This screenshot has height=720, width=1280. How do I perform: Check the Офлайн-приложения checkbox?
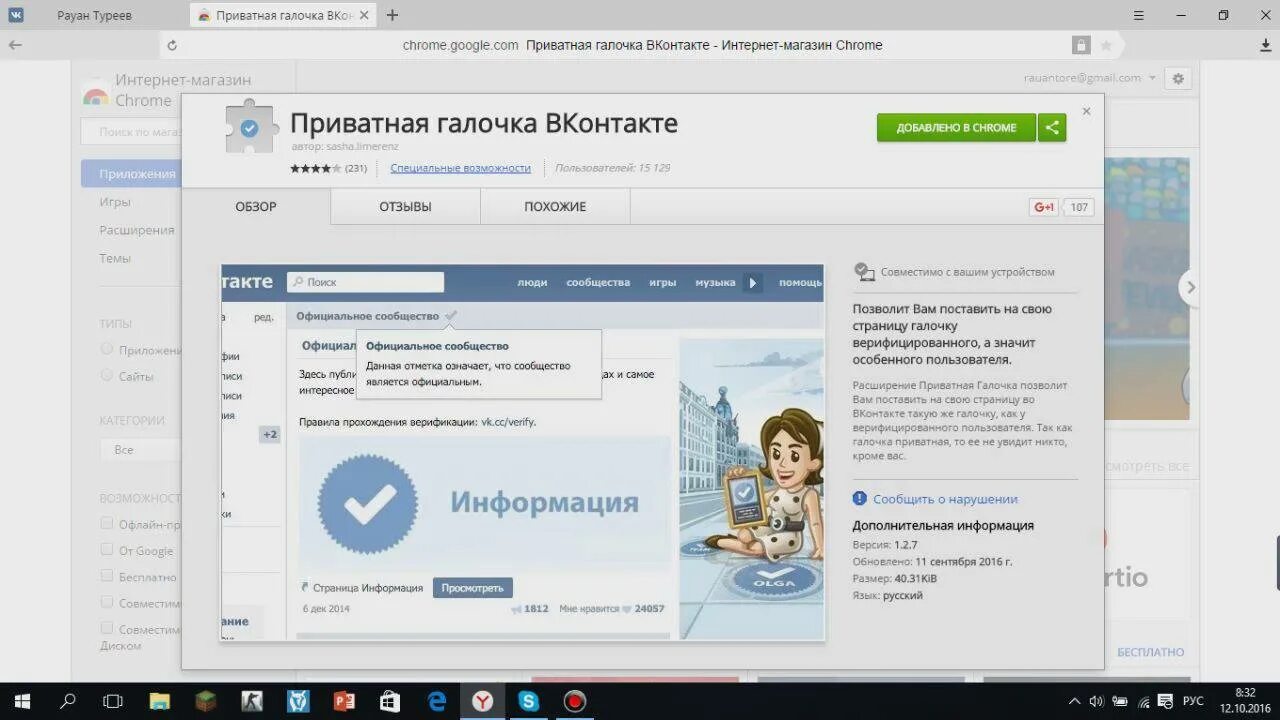[x=106, y=523]
